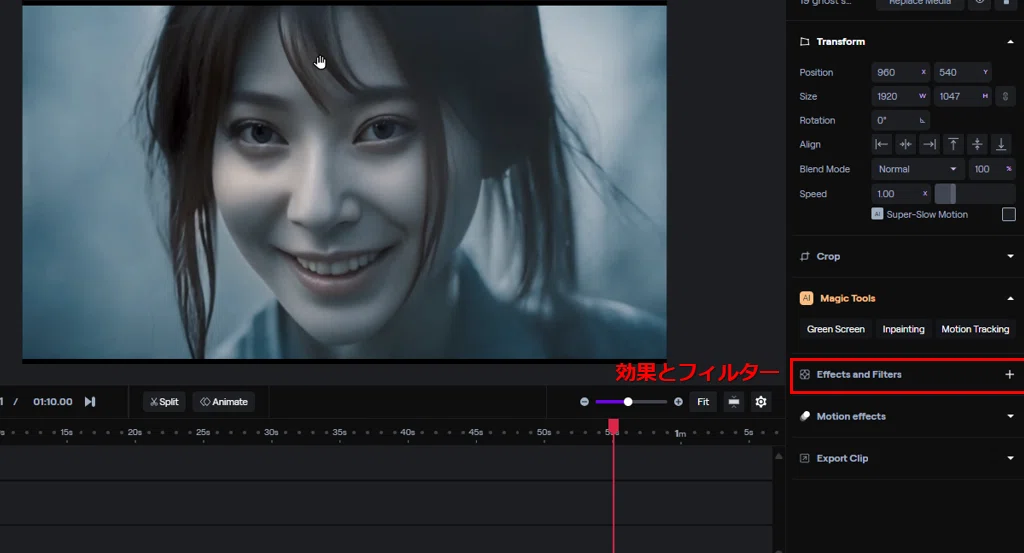The height and width of the screenshot is (553, 1024).
Task: Click the Crop section icon
Action: tap(805, 257)
